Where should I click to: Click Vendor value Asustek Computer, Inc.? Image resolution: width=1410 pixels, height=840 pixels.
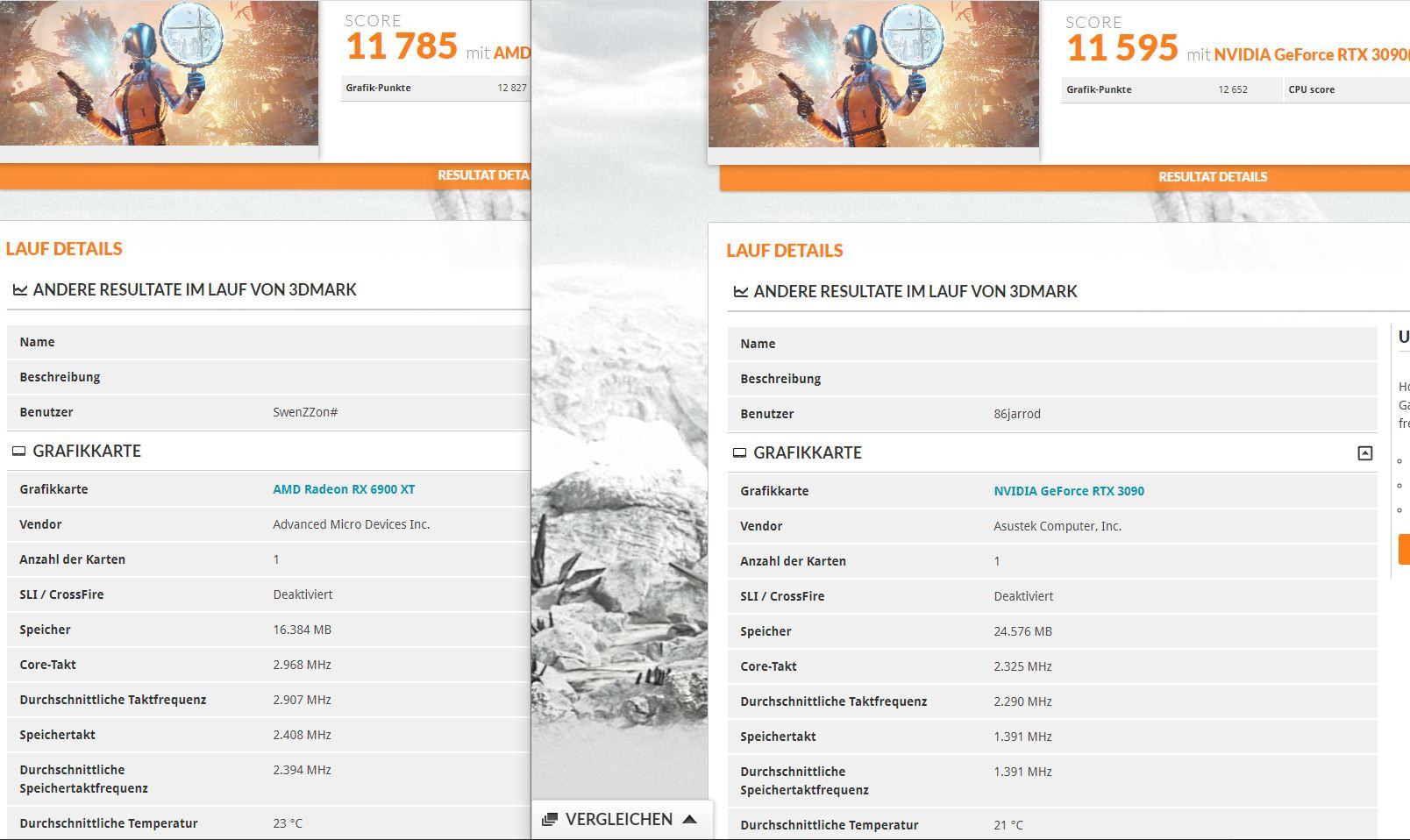click(x=1057, y=526)
